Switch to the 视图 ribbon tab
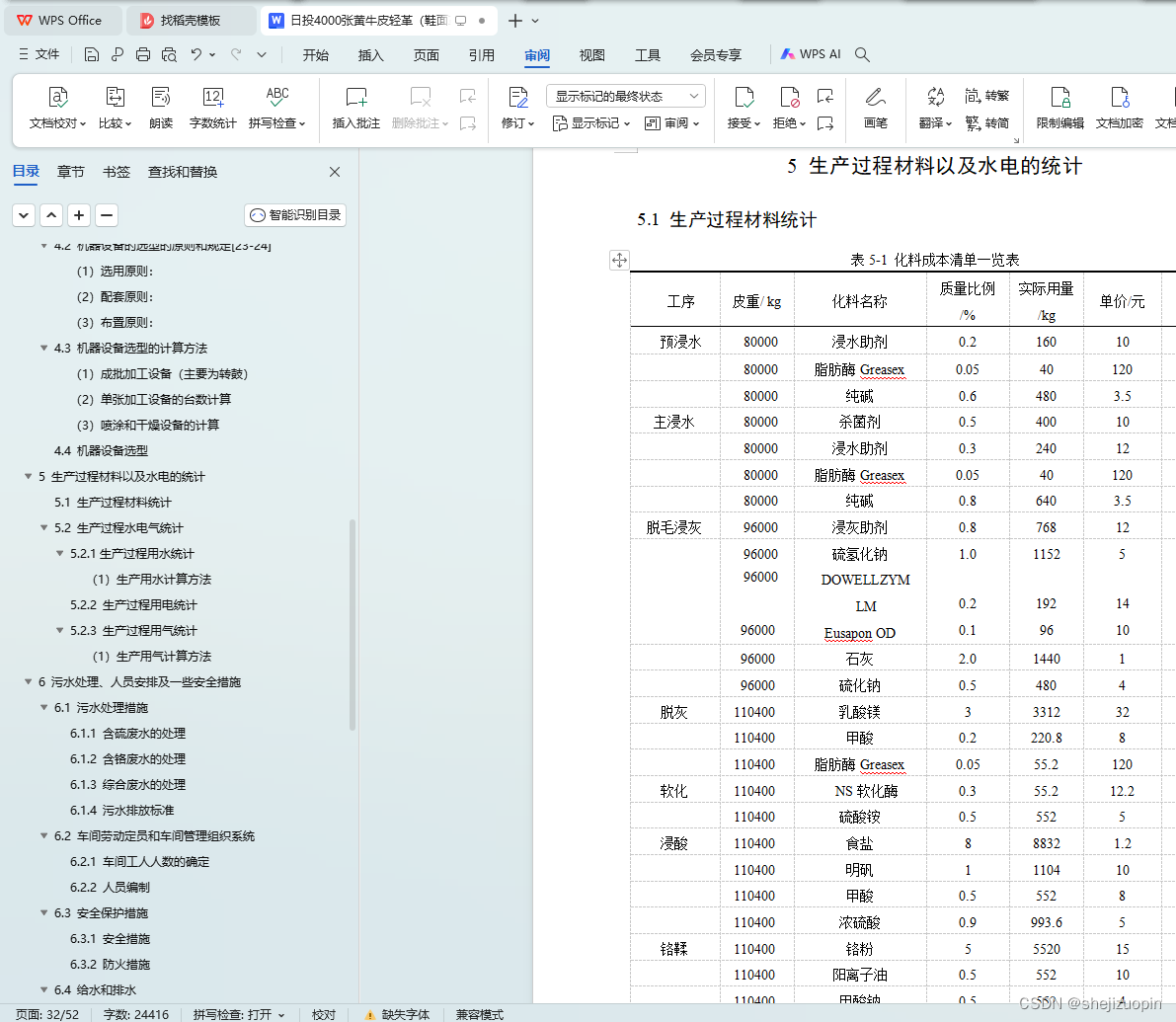This screenshot has height=1022, width=1176. [x=591, y=54]
